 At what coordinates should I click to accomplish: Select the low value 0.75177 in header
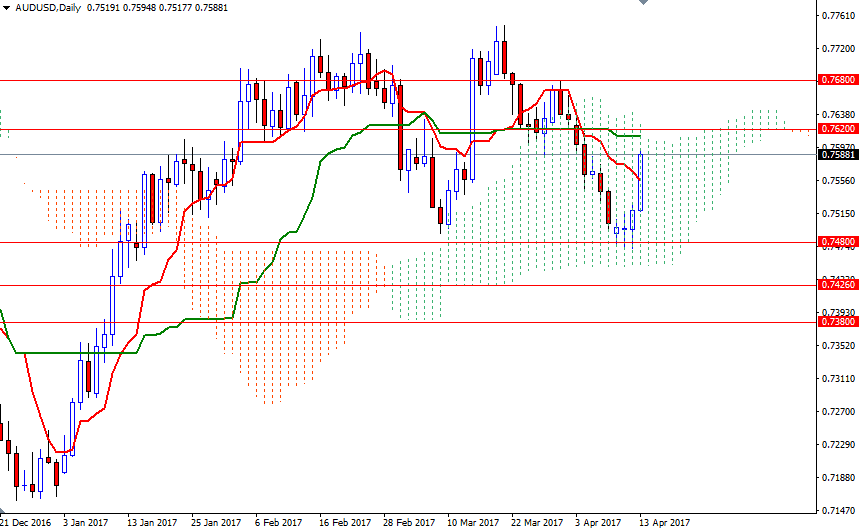(x=175, y=8)
